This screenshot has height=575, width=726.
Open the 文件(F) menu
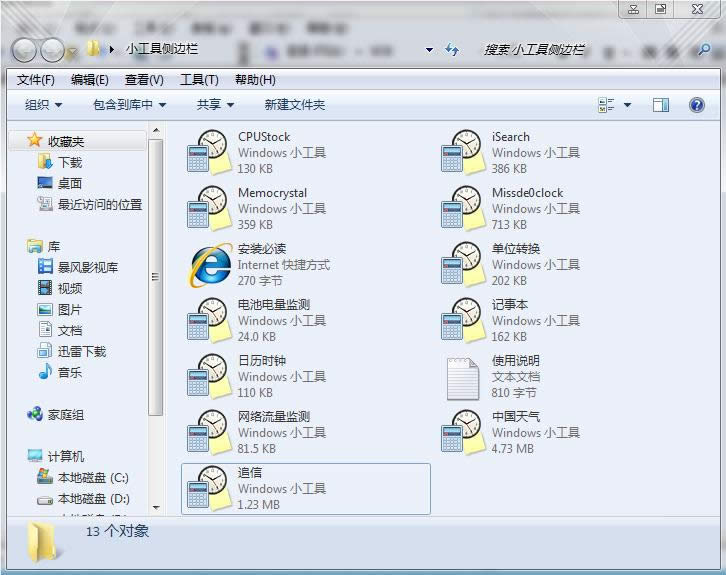(x=36, y=80)
